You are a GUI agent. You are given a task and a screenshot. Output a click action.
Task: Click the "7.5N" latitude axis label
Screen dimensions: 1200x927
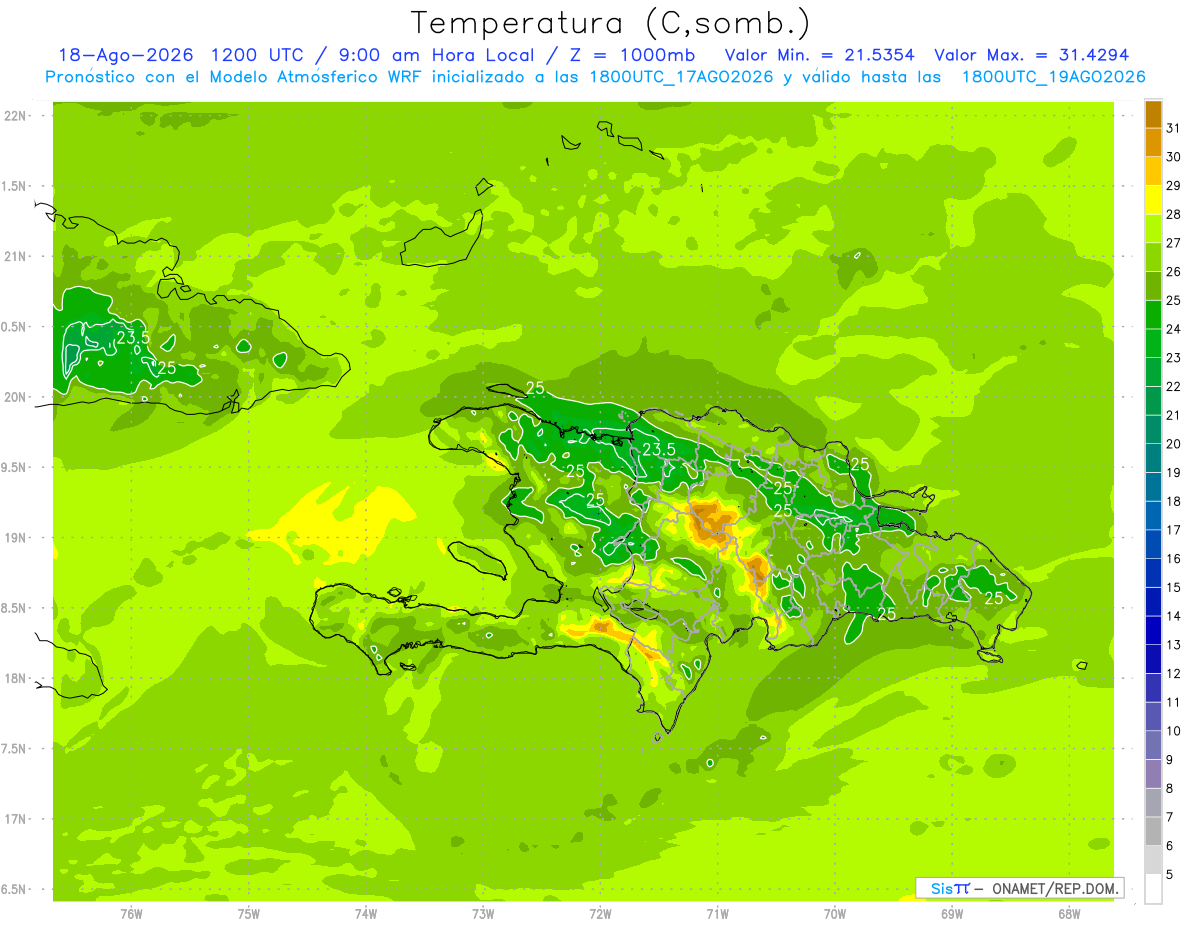[14, 749]
